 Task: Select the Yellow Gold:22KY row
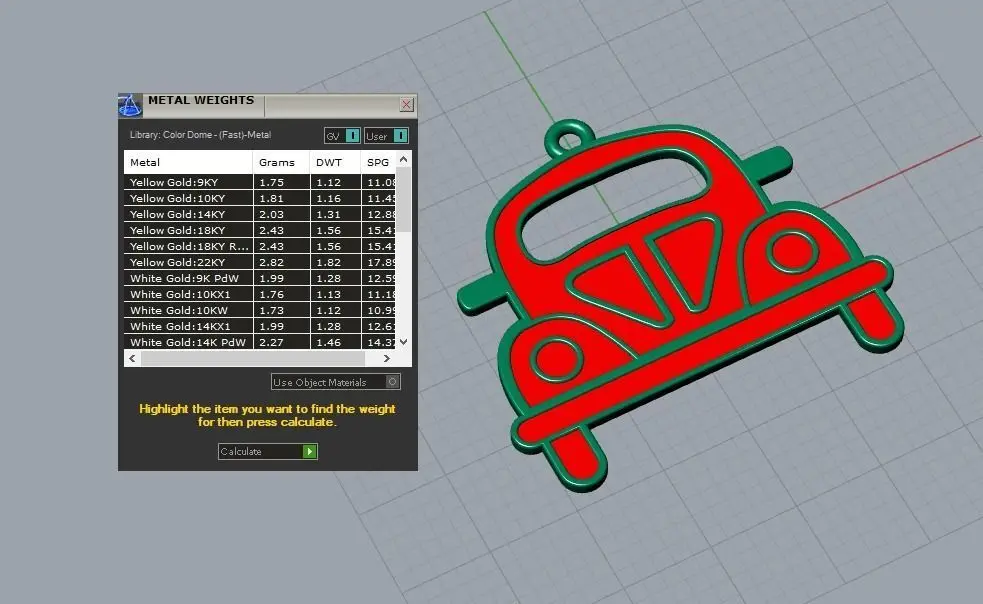coord(260,262)
